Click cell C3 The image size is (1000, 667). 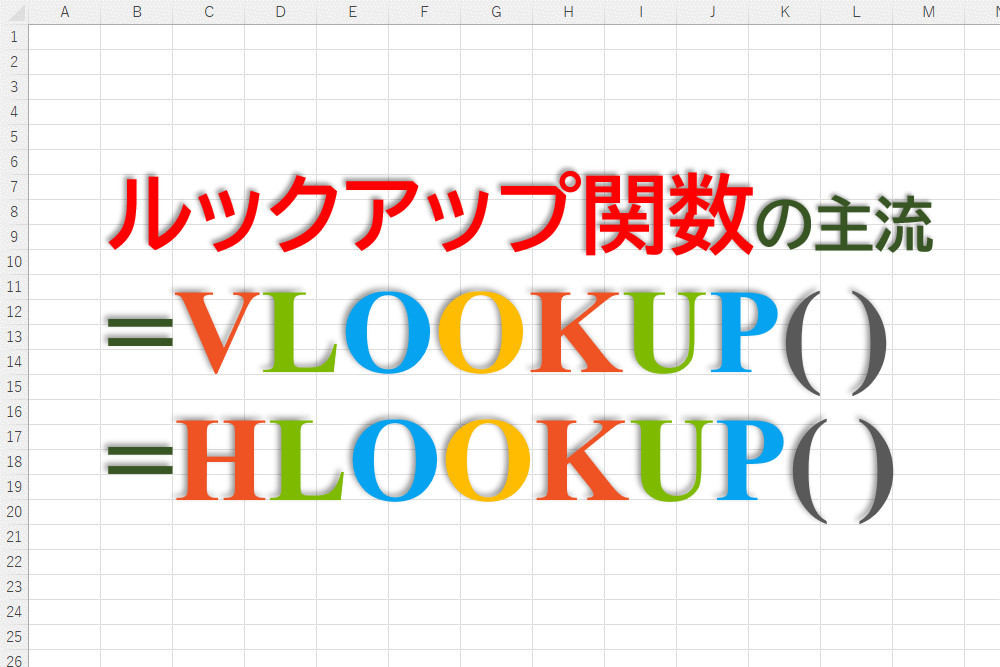208,87
